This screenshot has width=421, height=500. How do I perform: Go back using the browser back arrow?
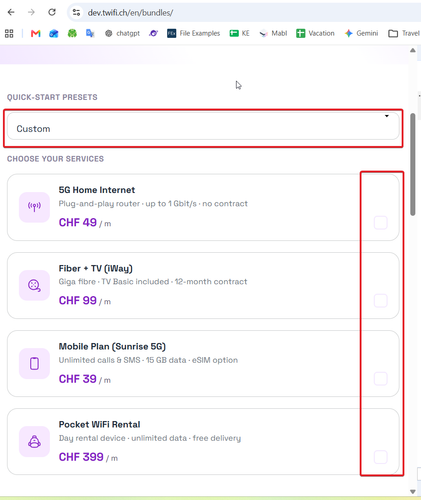(11, 12)
